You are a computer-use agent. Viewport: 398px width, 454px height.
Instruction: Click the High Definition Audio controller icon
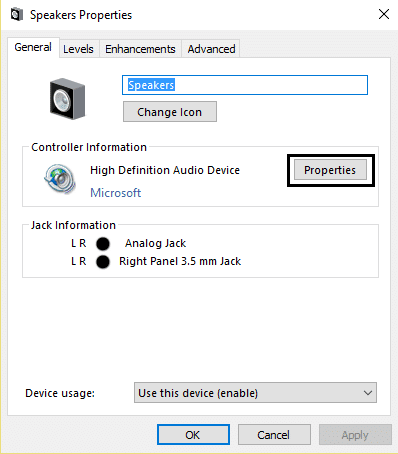coord(60,179)
